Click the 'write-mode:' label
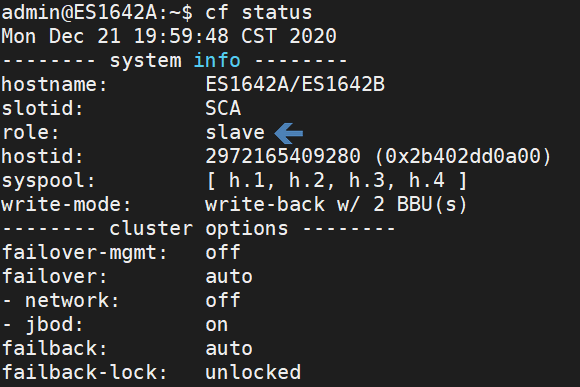580x387 pixels. (67, 204)
